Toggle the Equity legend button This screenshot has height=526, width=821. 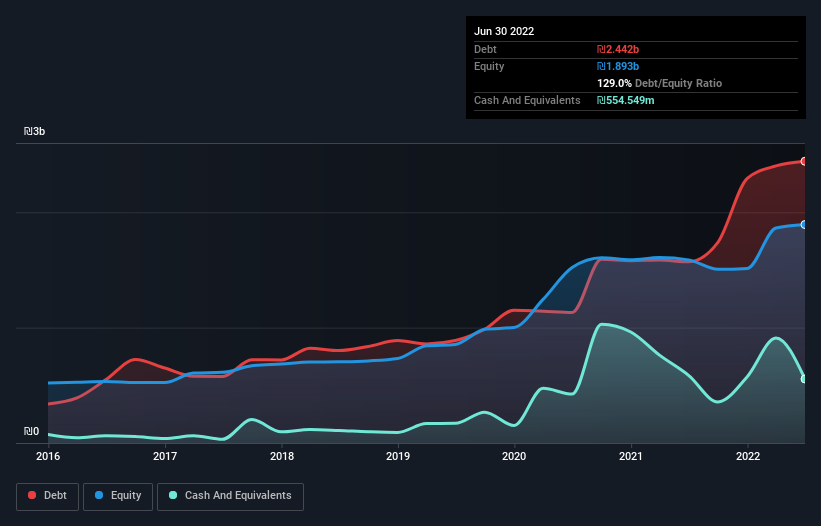pyautogui.click(x=118, y=496)
